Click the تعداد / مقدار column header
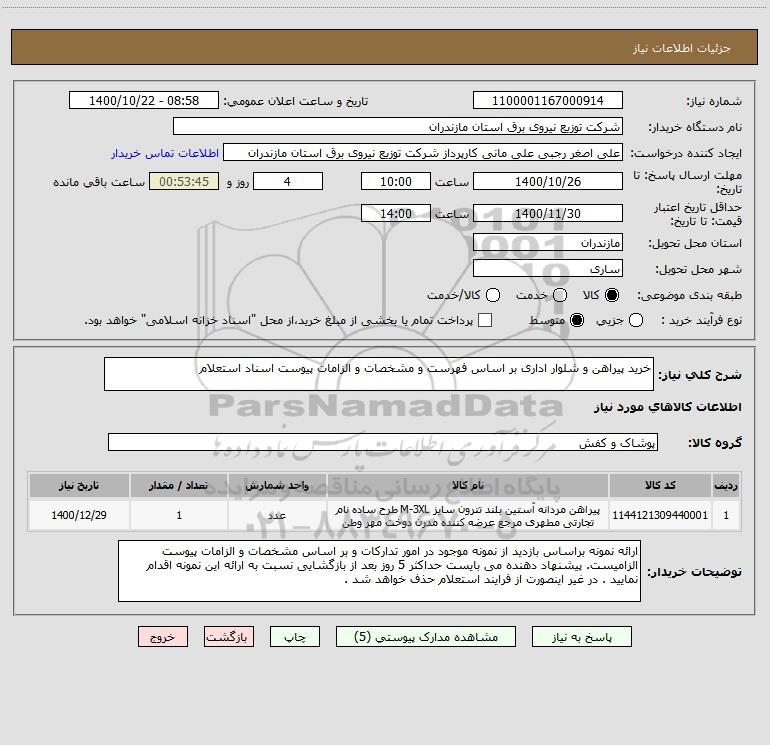The width and height of the screenshot is (770, 745). (179, 486)
